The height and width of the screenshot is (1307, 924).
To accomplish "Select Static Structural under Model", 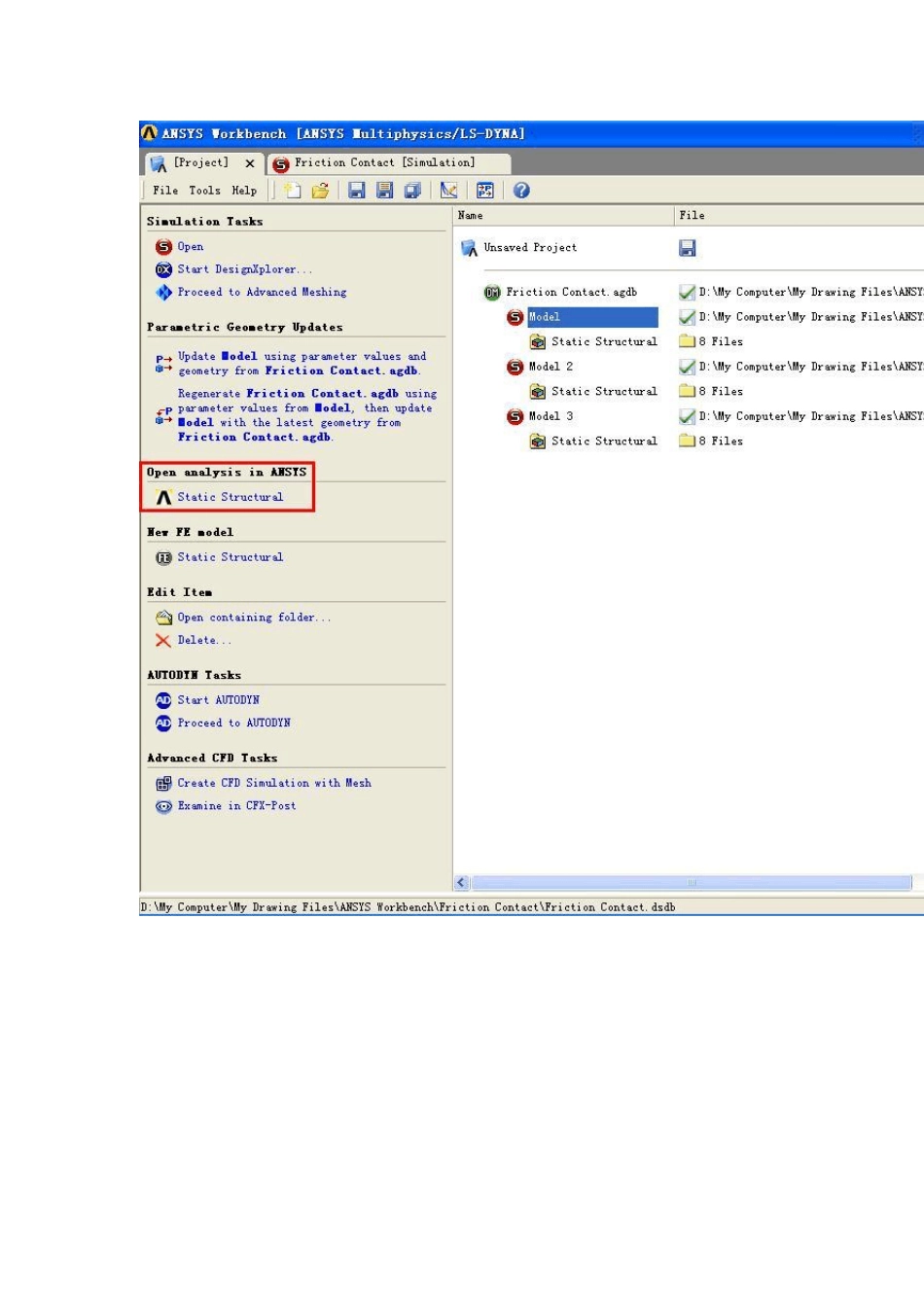I will [x=604, y=342].
